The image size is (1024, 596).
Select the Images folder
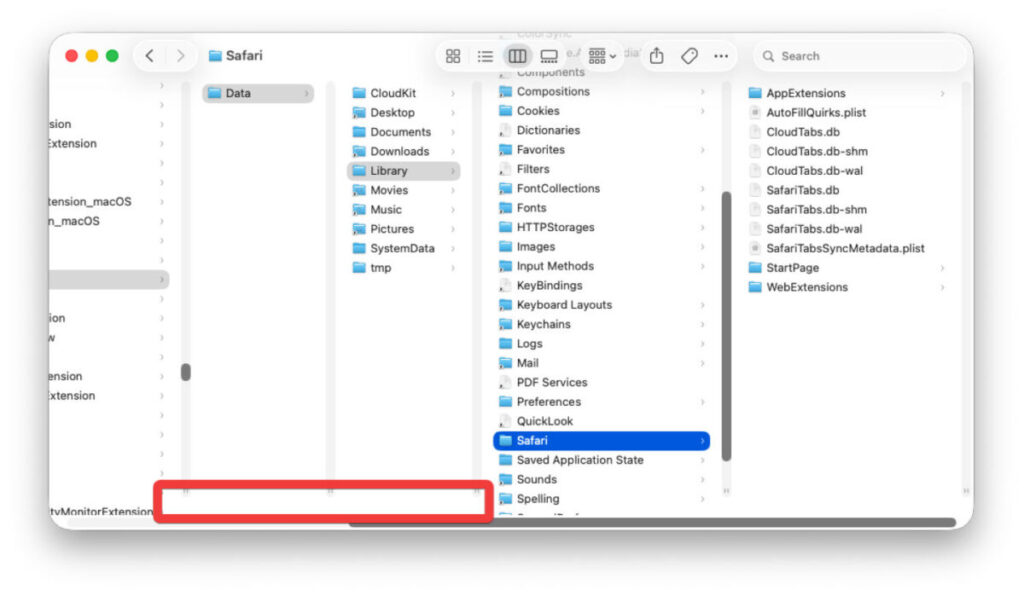pyautogui.click(x=601, y=247)
